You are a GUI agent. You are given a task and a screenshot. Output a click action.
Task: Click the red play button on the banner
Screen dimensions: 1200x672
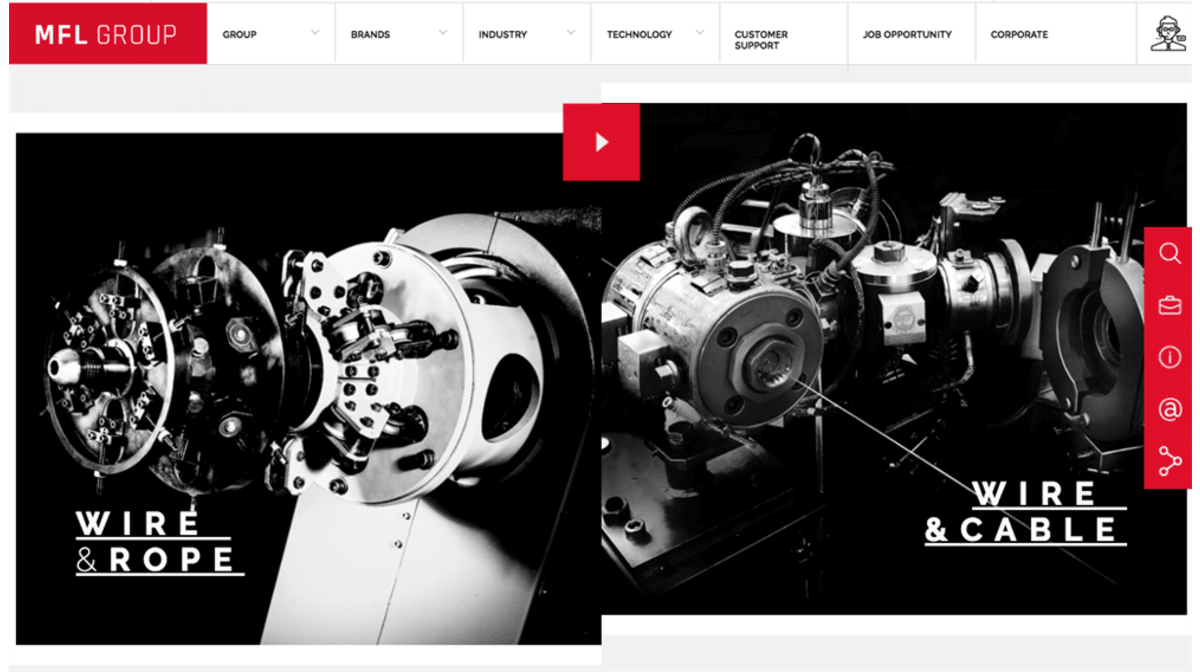601,142
